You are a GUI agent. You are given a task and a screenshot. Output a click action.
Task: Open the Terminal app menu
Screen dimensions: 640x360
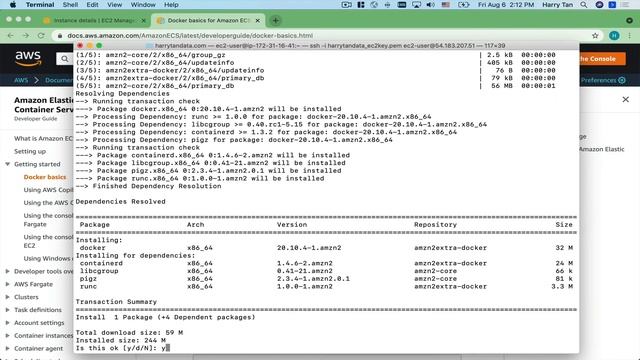(x=40, y=5)
